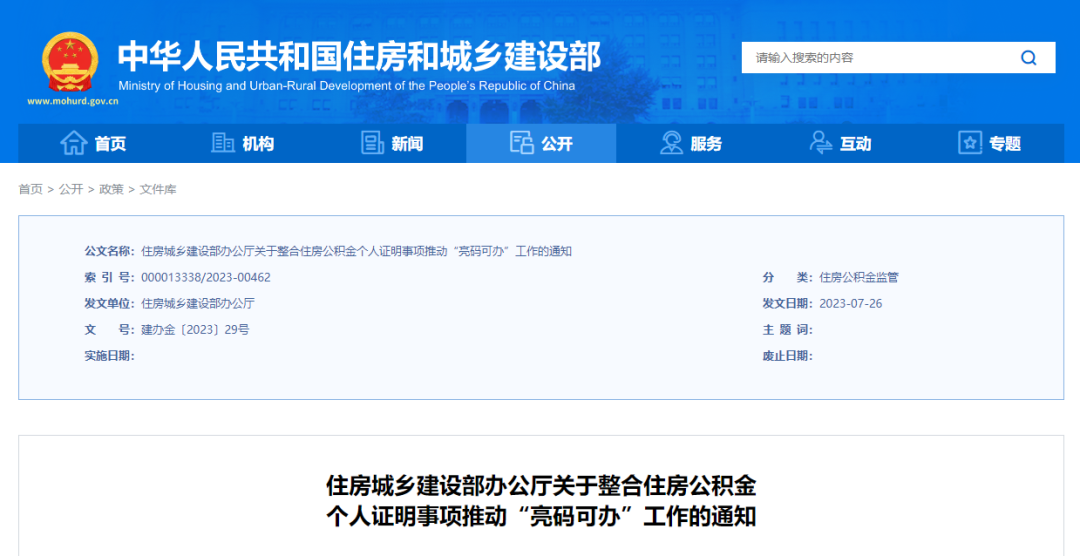
Task: Click the 主题词 label
Action: pos(788,330)
